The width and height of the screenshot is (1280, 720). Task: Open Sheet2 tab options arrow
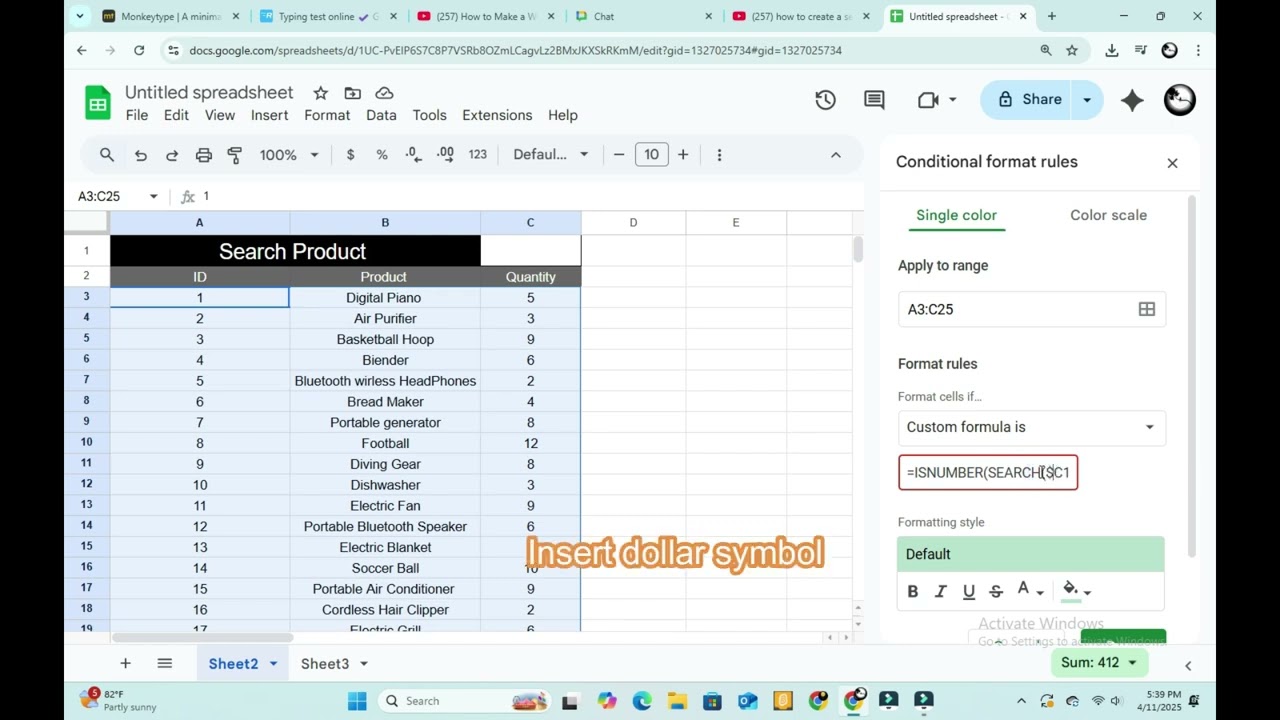(x=272, y=664)
